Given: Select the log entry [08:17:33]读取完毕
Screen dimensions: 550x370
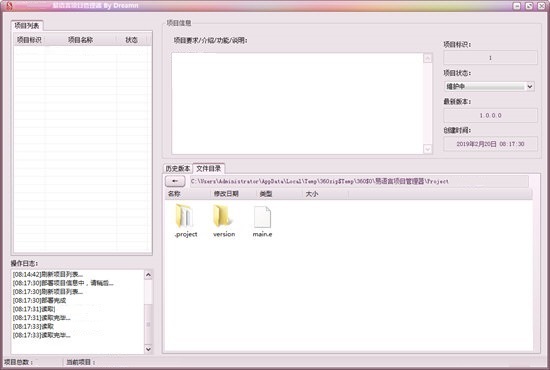Looking at the screenshot, I should [x=41, y=335].
